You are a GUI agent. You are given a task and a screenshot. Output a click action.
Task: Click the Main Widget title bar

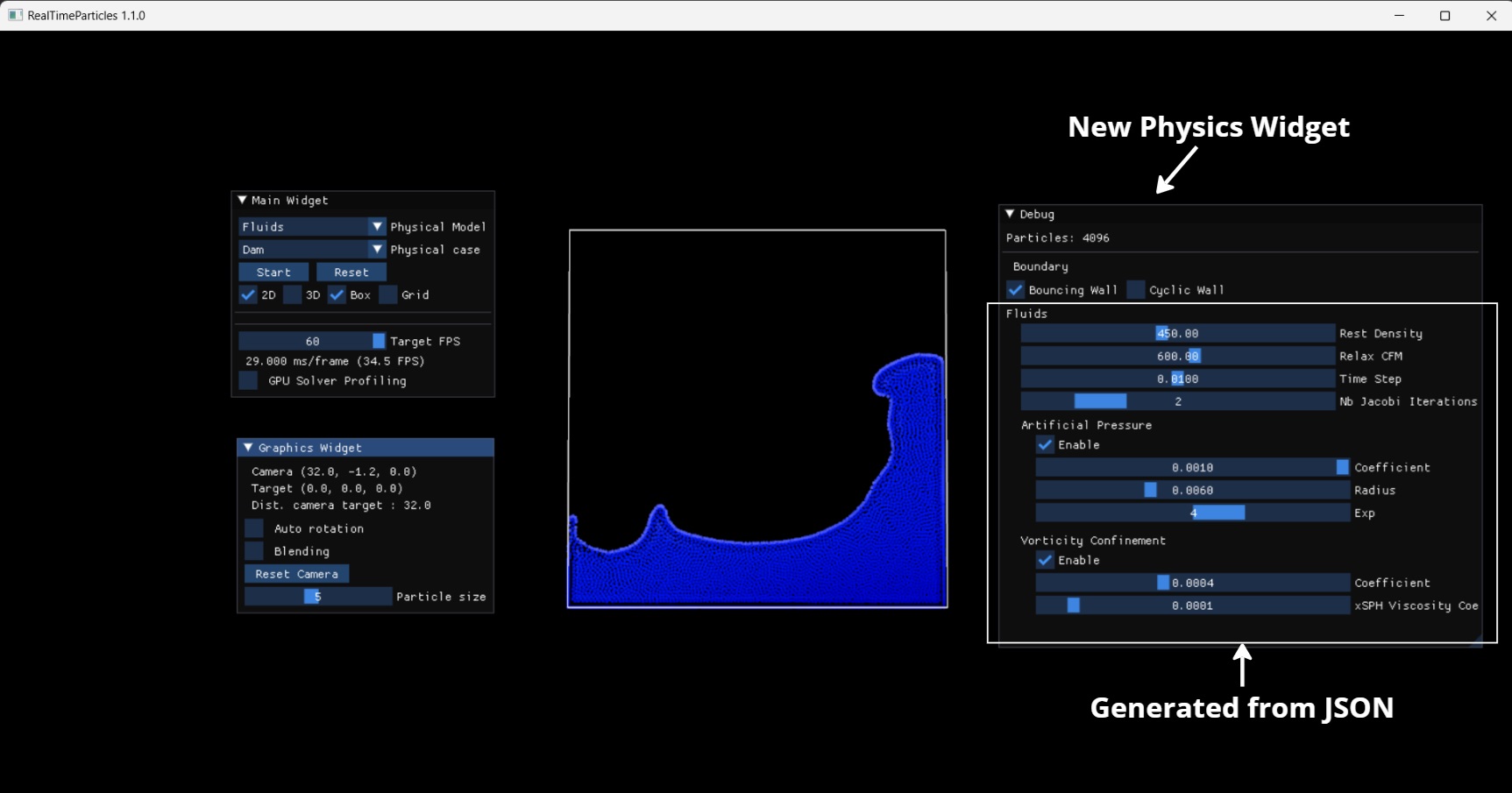pos(363,200)
